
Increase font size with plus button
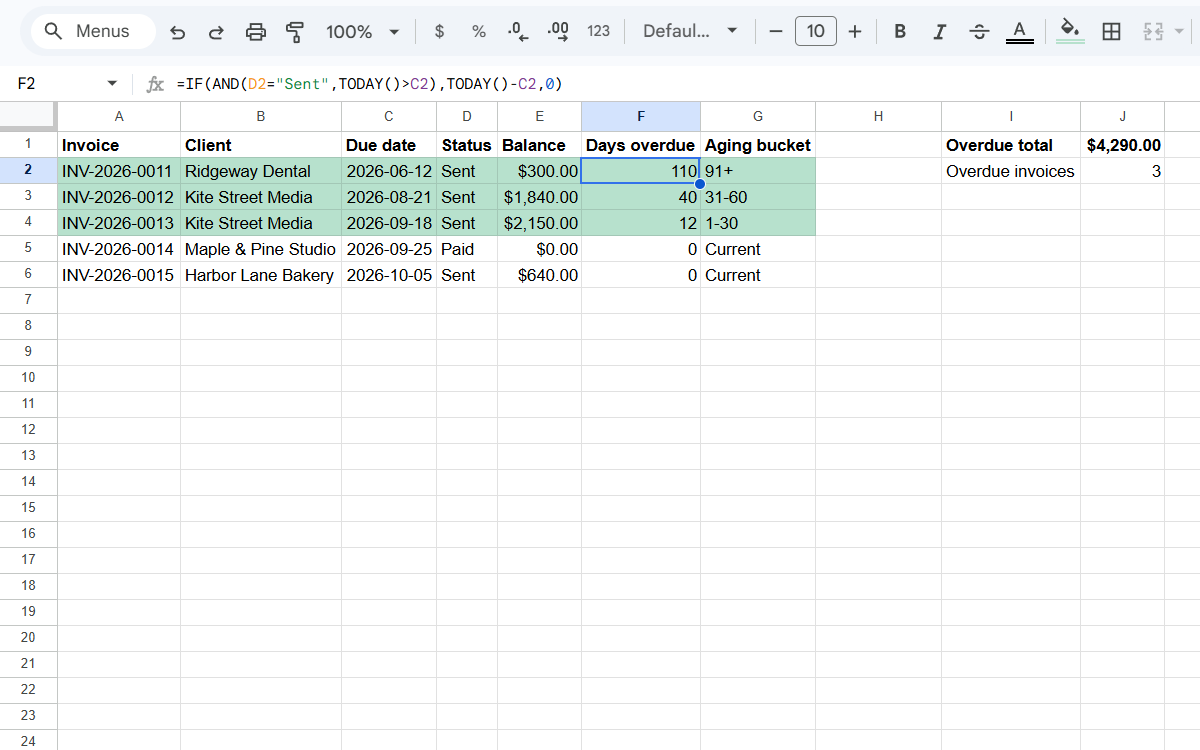[x=855, y=32]
